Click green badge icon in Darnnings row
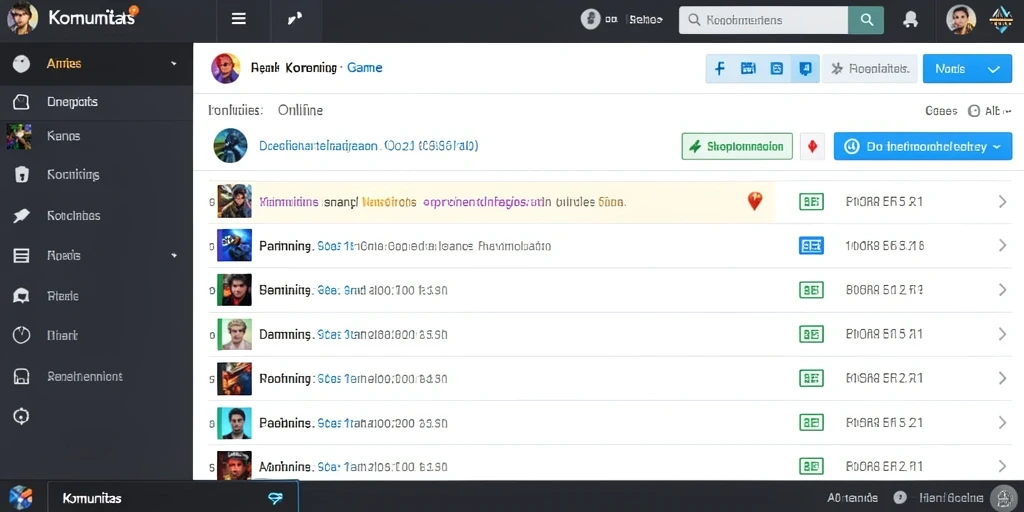 (x=811, y=334)
